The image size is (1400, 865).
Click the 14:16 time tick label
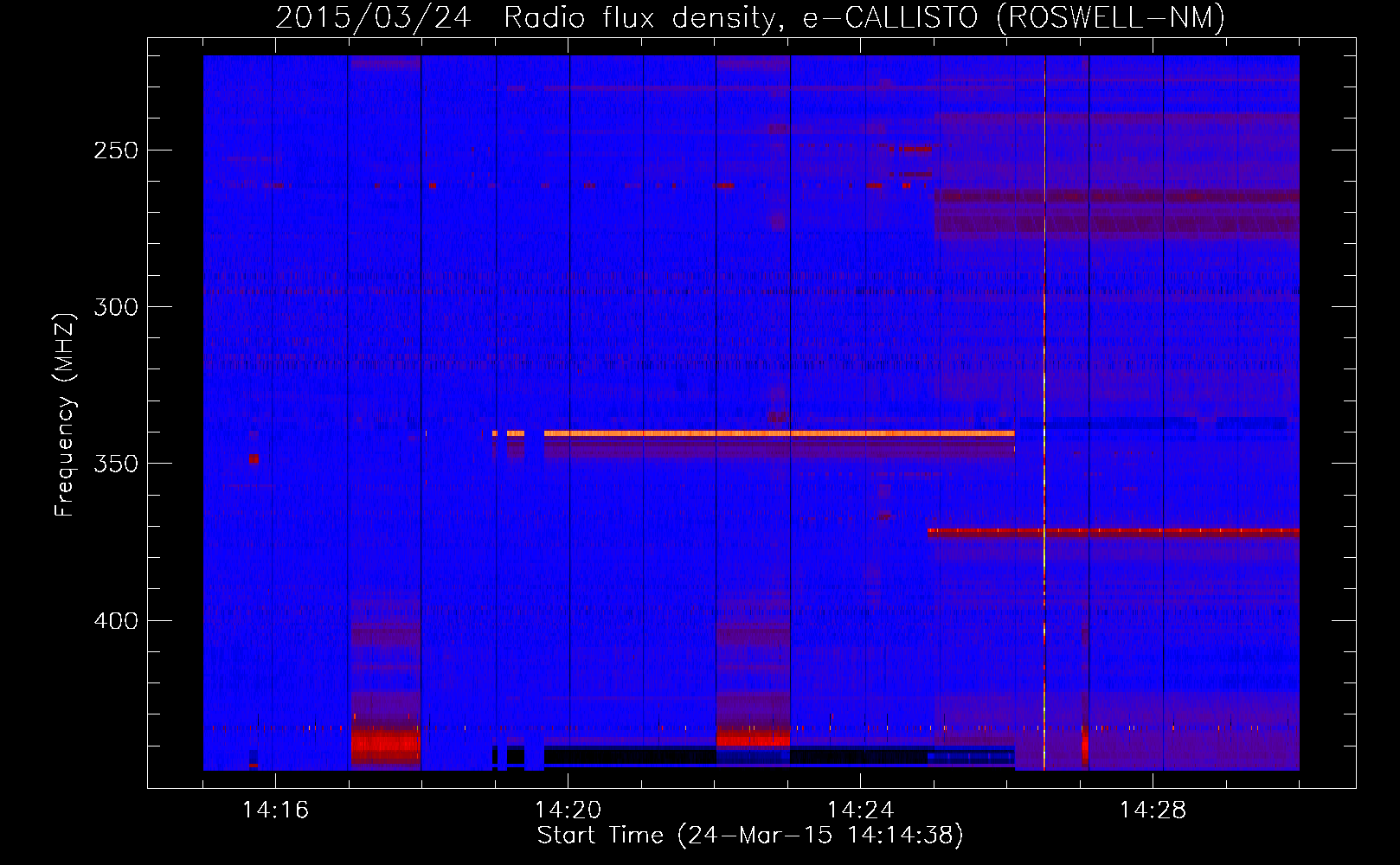coord(275,811)
